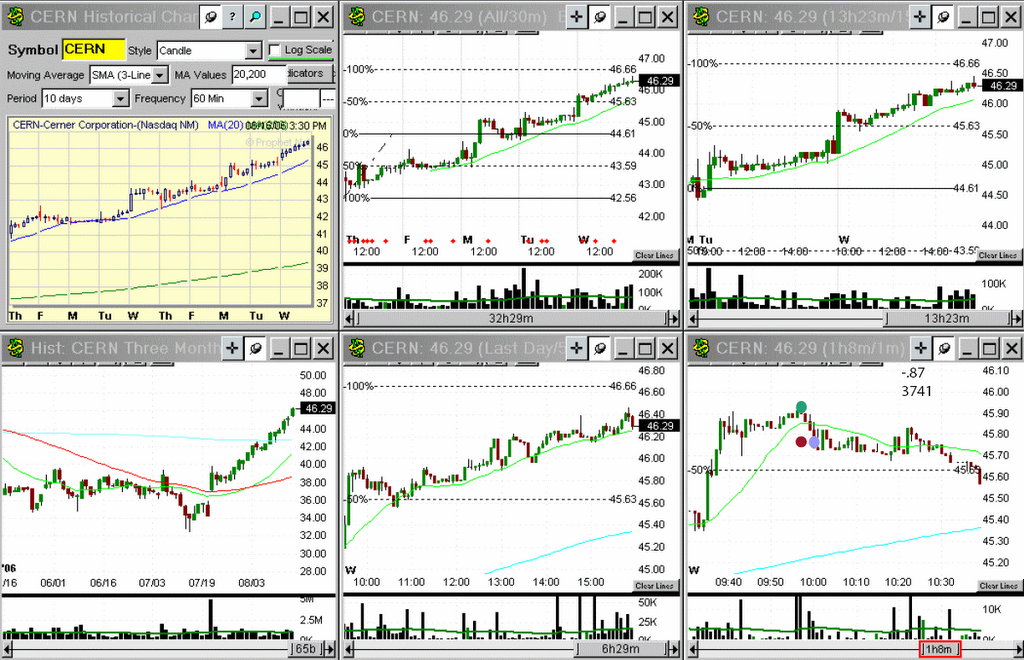Click scroll-left arrow in the All/30m chart
The width and height of the screenshot is (1024, 660).
349,319
